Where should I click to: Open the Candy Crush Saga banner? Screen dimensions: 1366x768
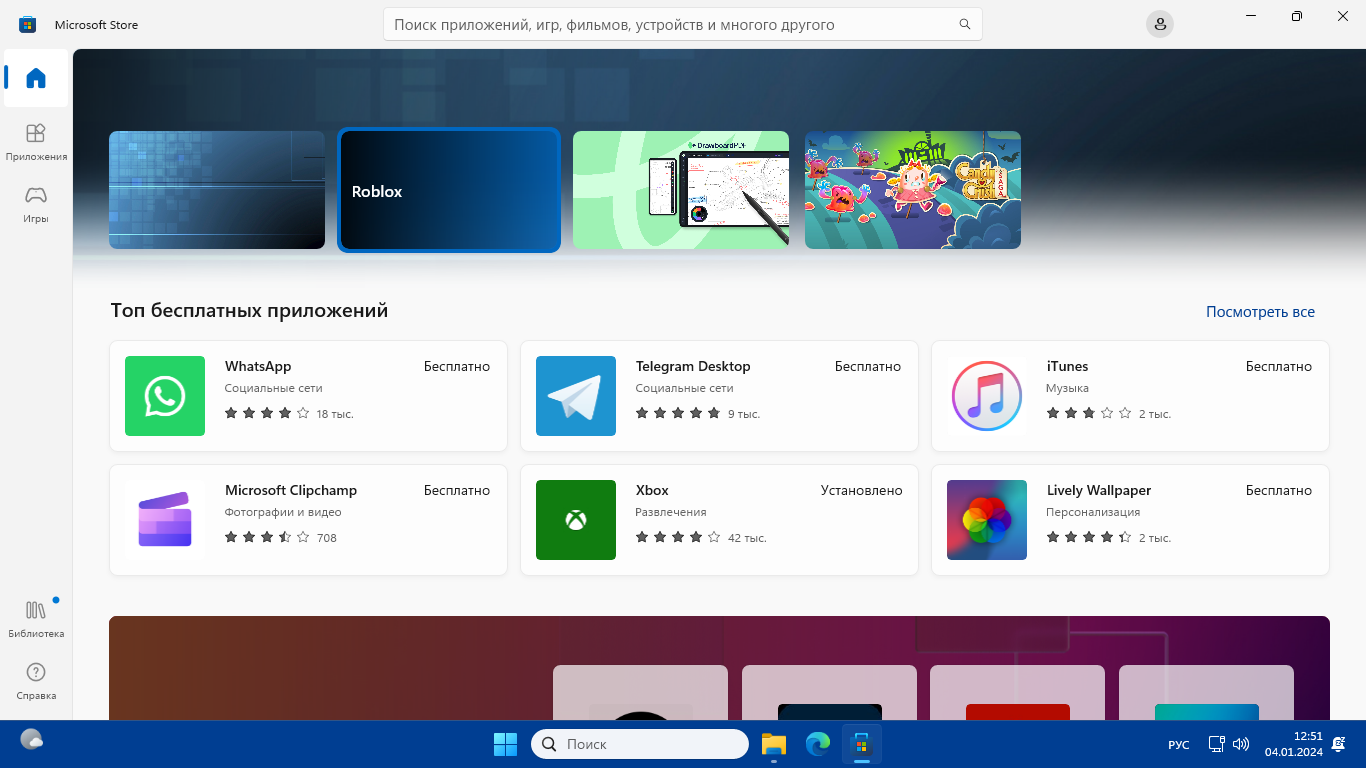(913, 190)
